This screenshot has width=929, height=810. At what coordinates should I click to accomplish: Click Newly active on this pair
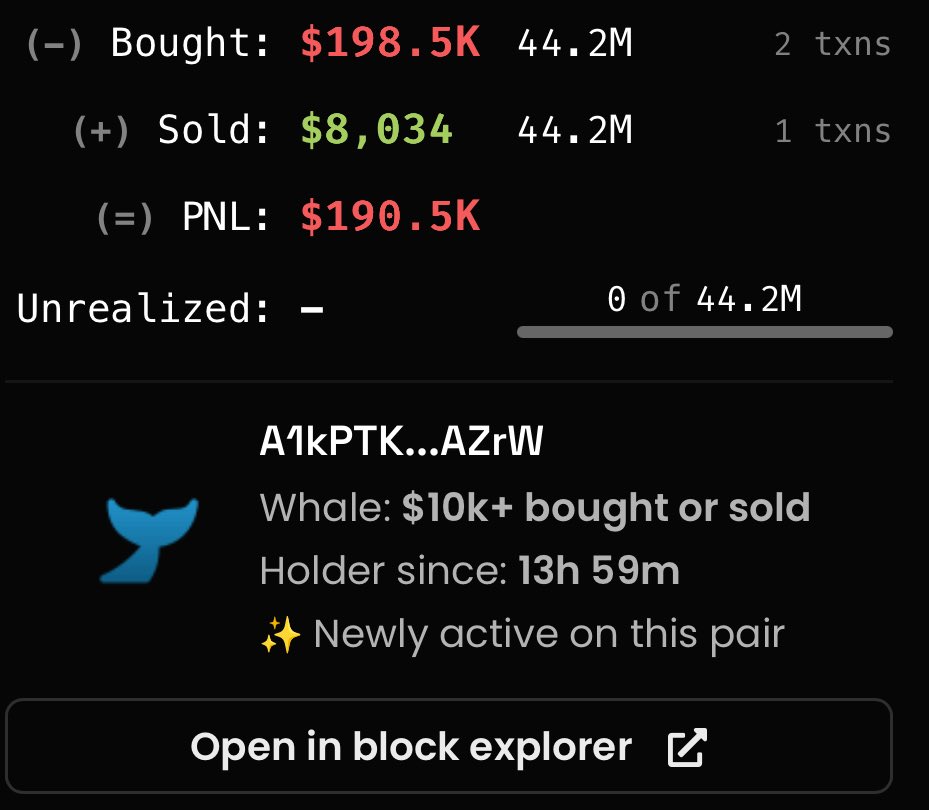click(x=549, y=635)
